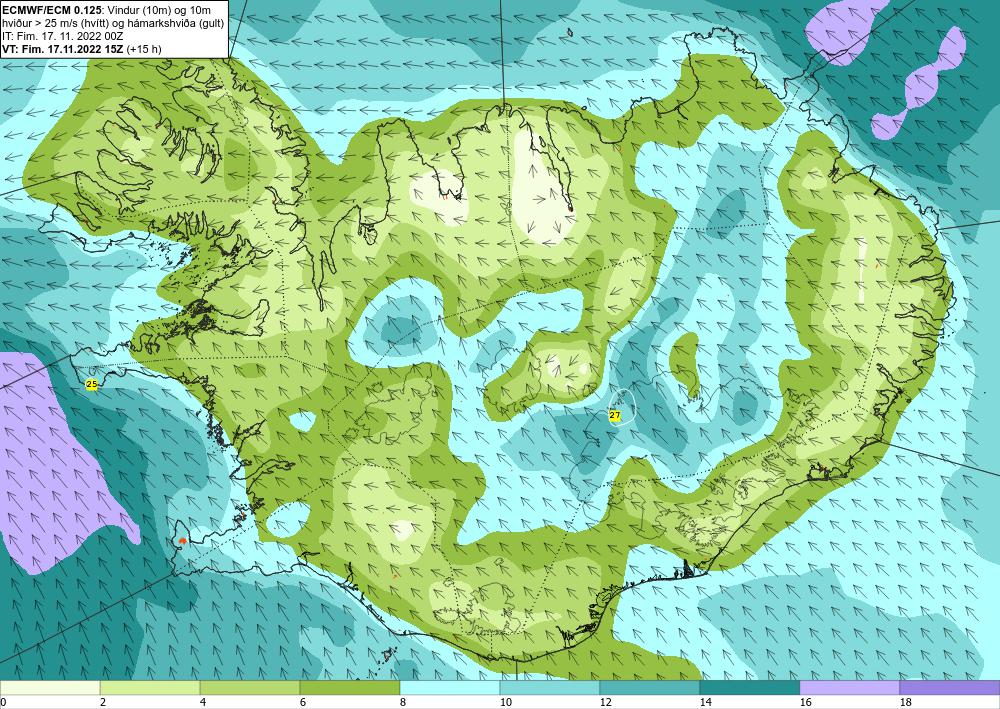This screenshot has width=1000, height=709.
Task: Click the legend scale label '12'
Action: coord(605,702)
